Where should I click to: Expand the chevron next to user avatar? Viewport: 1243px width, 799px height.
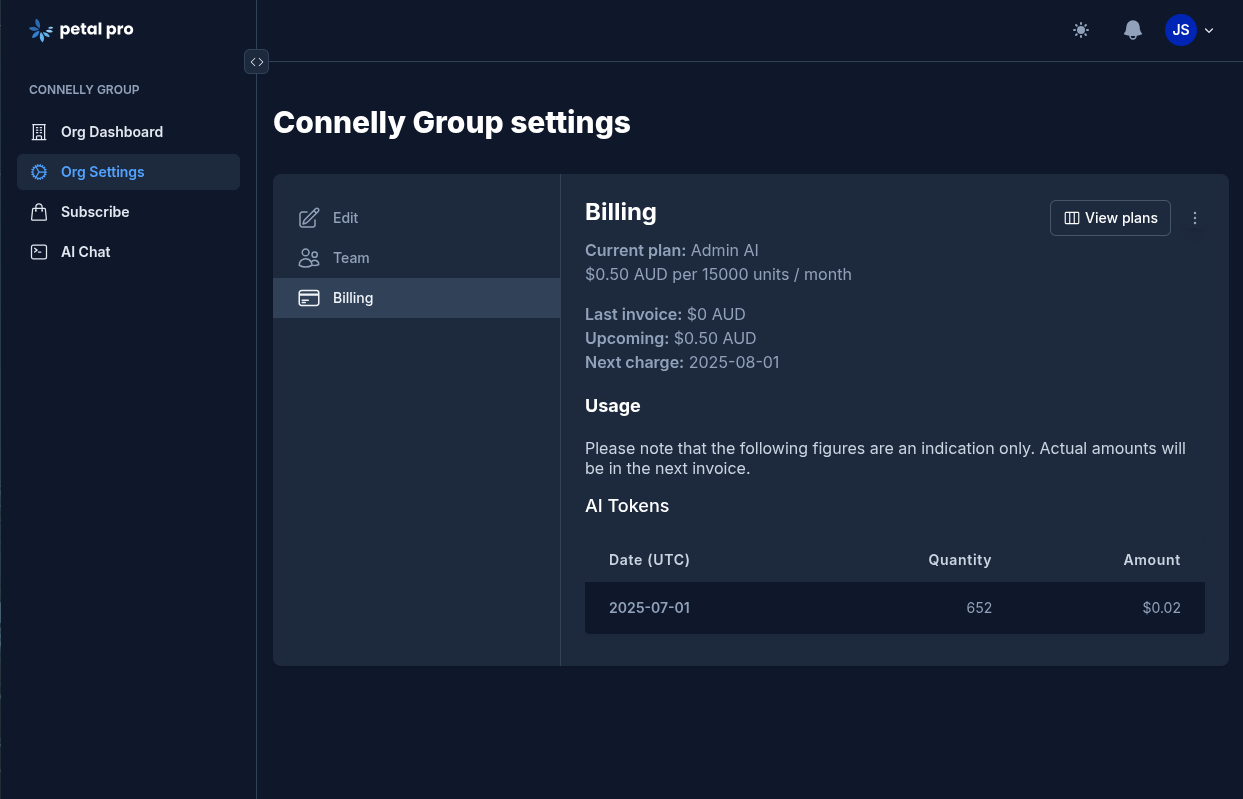[1209, 30]
